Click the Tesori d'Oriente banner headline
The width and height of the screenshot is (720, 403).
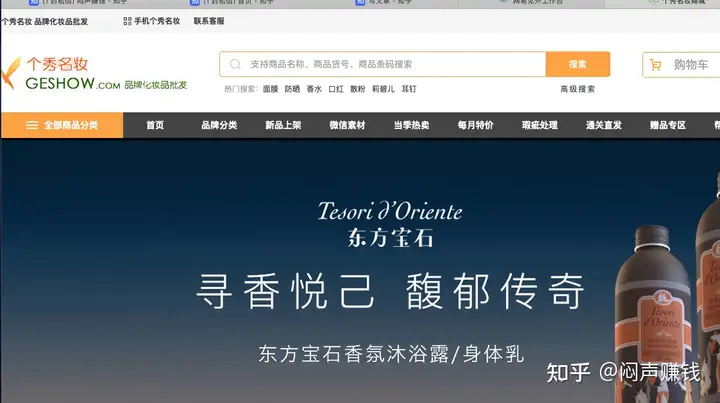[390, 212]
